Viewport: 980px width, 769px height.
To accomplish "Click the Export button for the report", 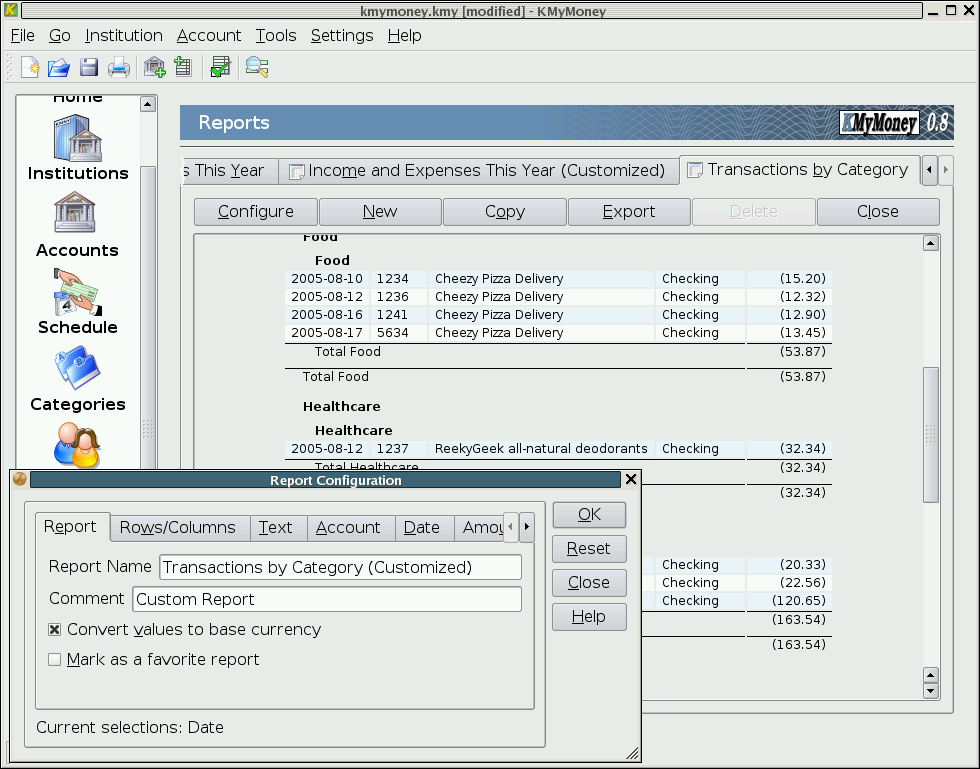I will [x=628, y=211].
